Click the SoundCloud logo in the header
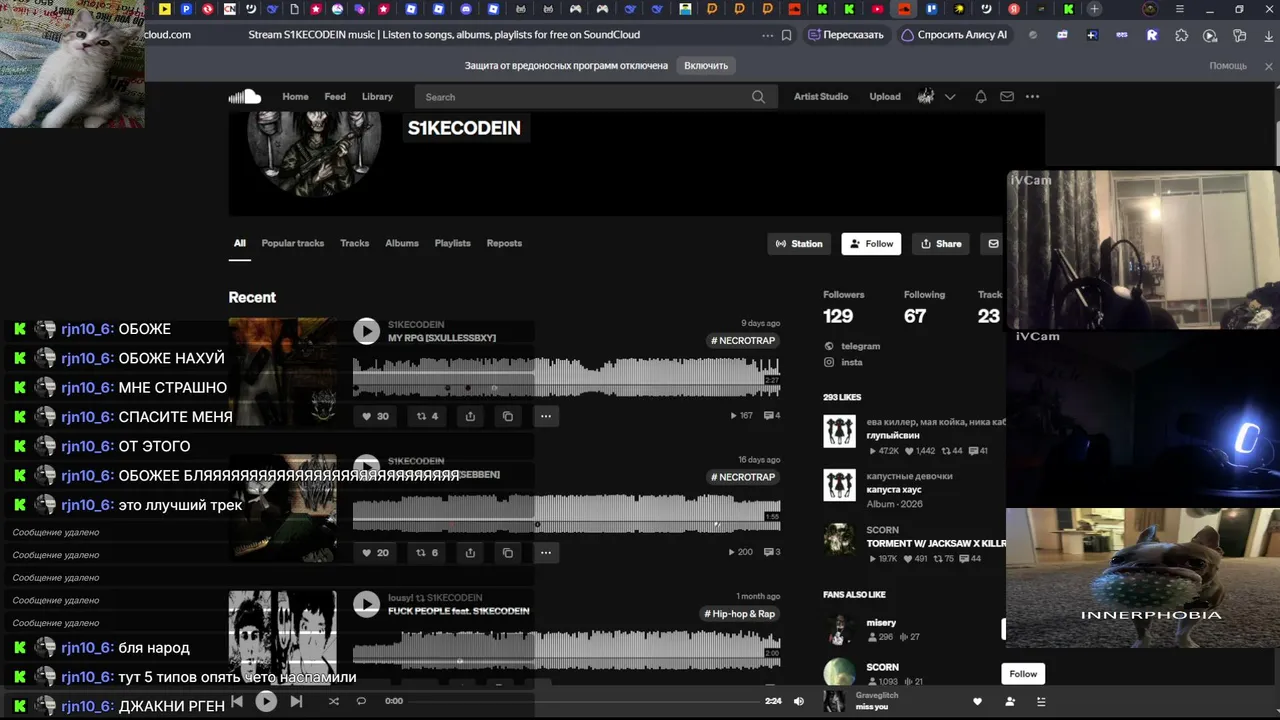The height and width of the screenshot is (720, 1280). click(x=245, y=97)
